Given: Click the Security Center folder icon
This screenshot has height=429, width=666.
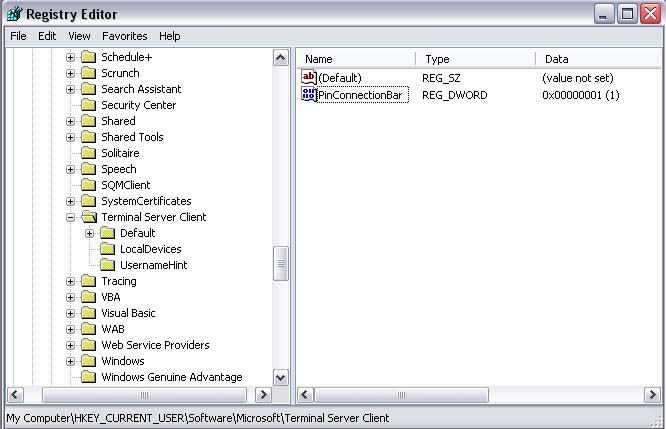Looking at the screenshot, I should pyautogui.click(x=88, y=105).
